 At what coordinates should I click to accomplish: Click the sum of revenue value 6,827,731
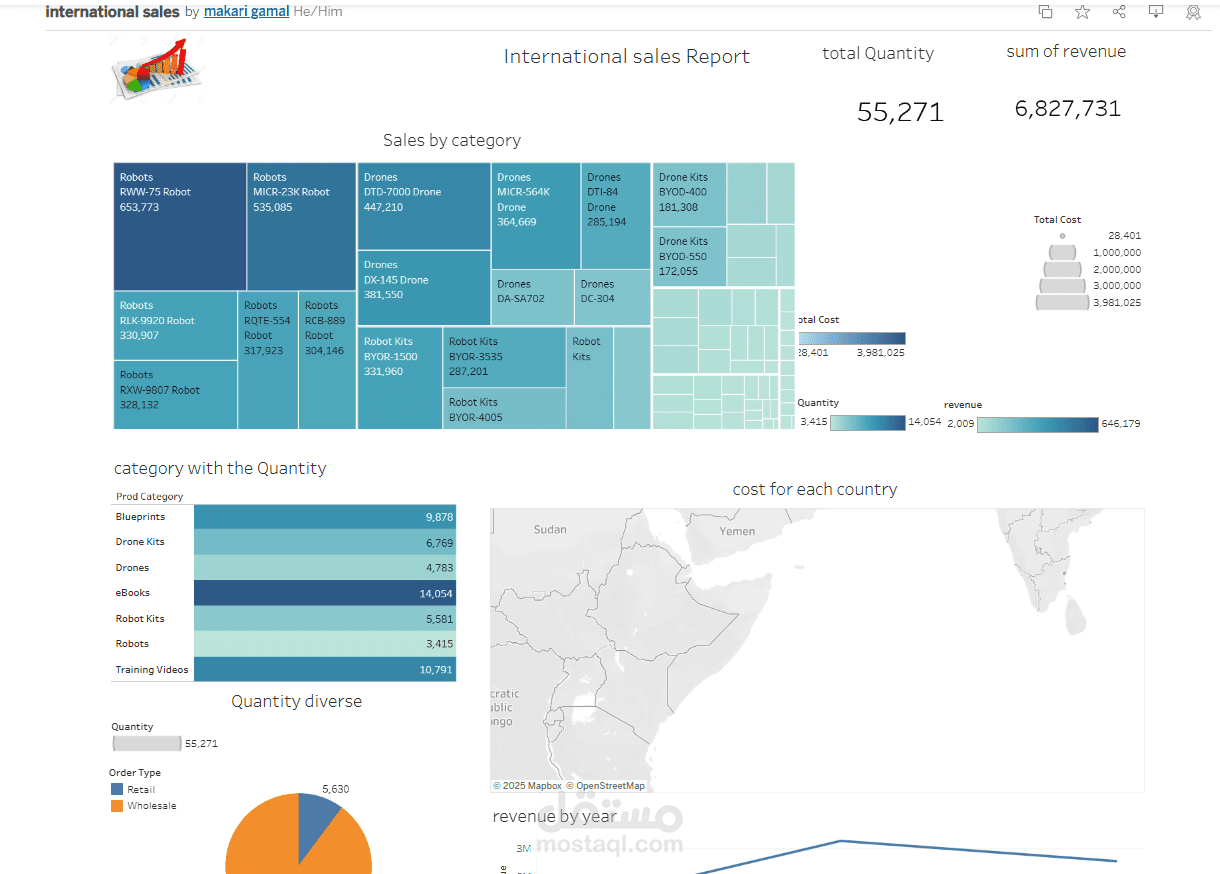[x=1068, y=108]
